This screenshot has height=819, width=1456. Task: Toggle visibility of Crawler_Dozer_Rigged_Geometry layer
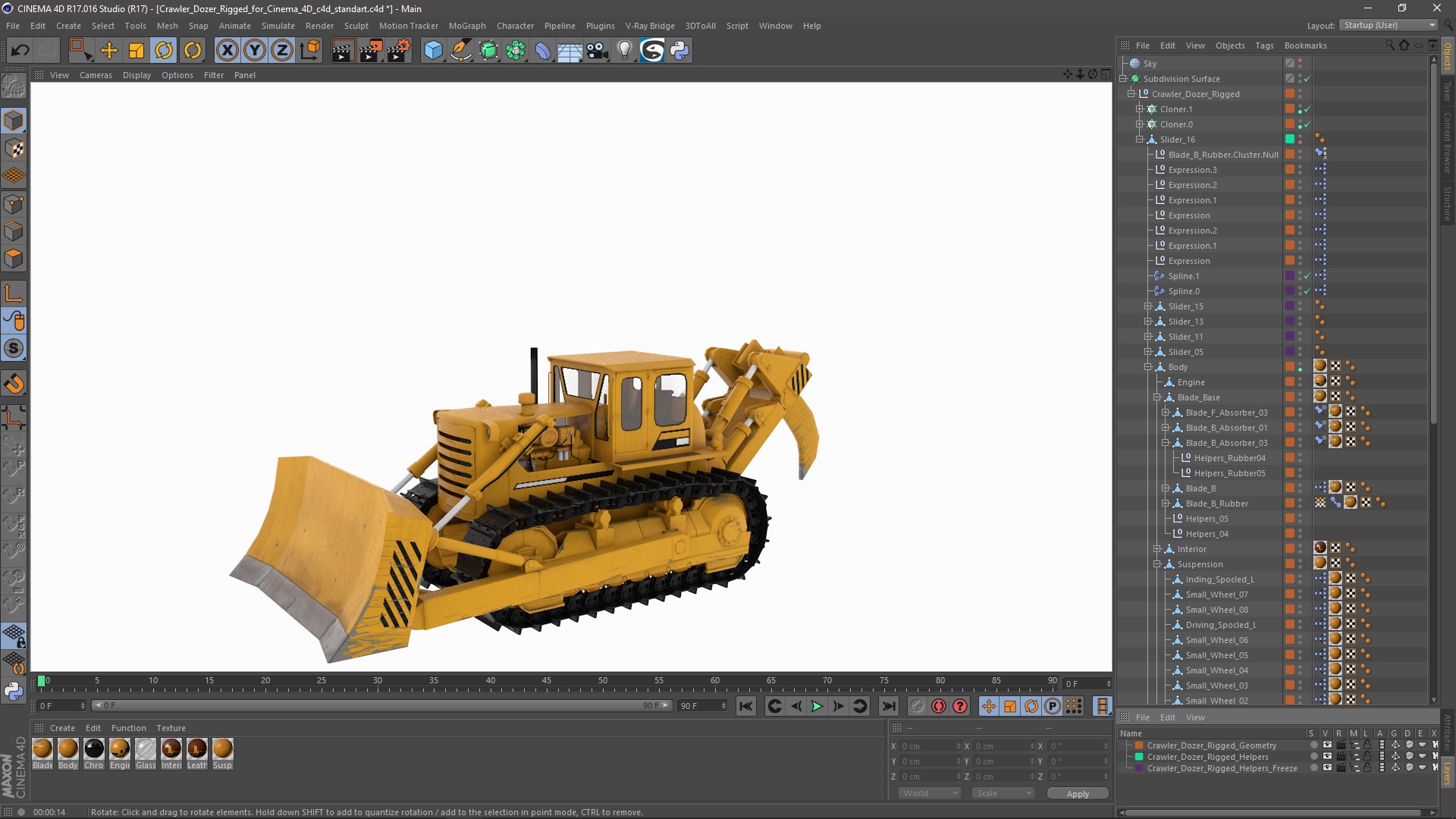[1327, 745]
